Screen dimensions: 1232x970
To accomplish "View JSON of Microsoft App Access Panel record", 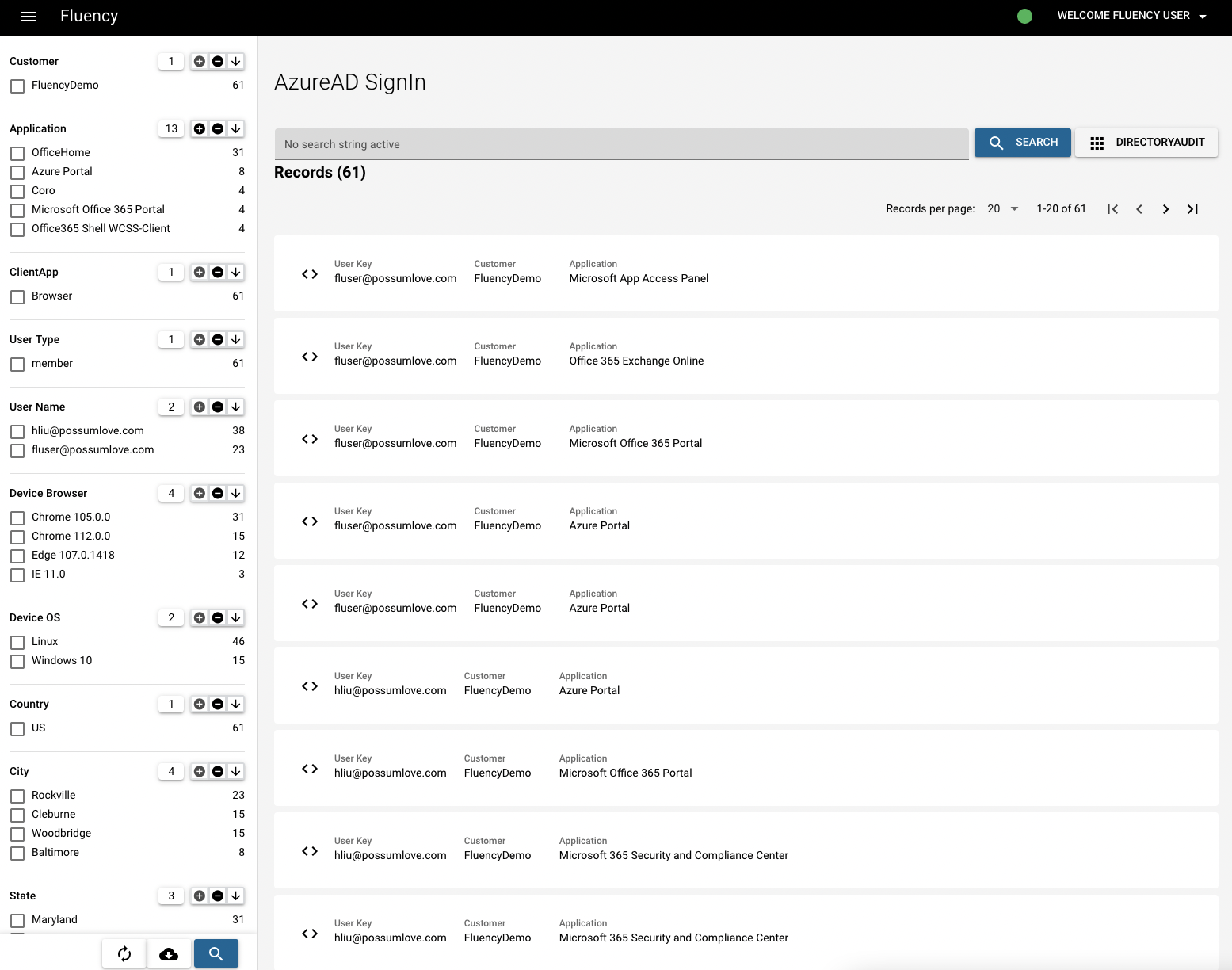I will (x=310, y=274).
